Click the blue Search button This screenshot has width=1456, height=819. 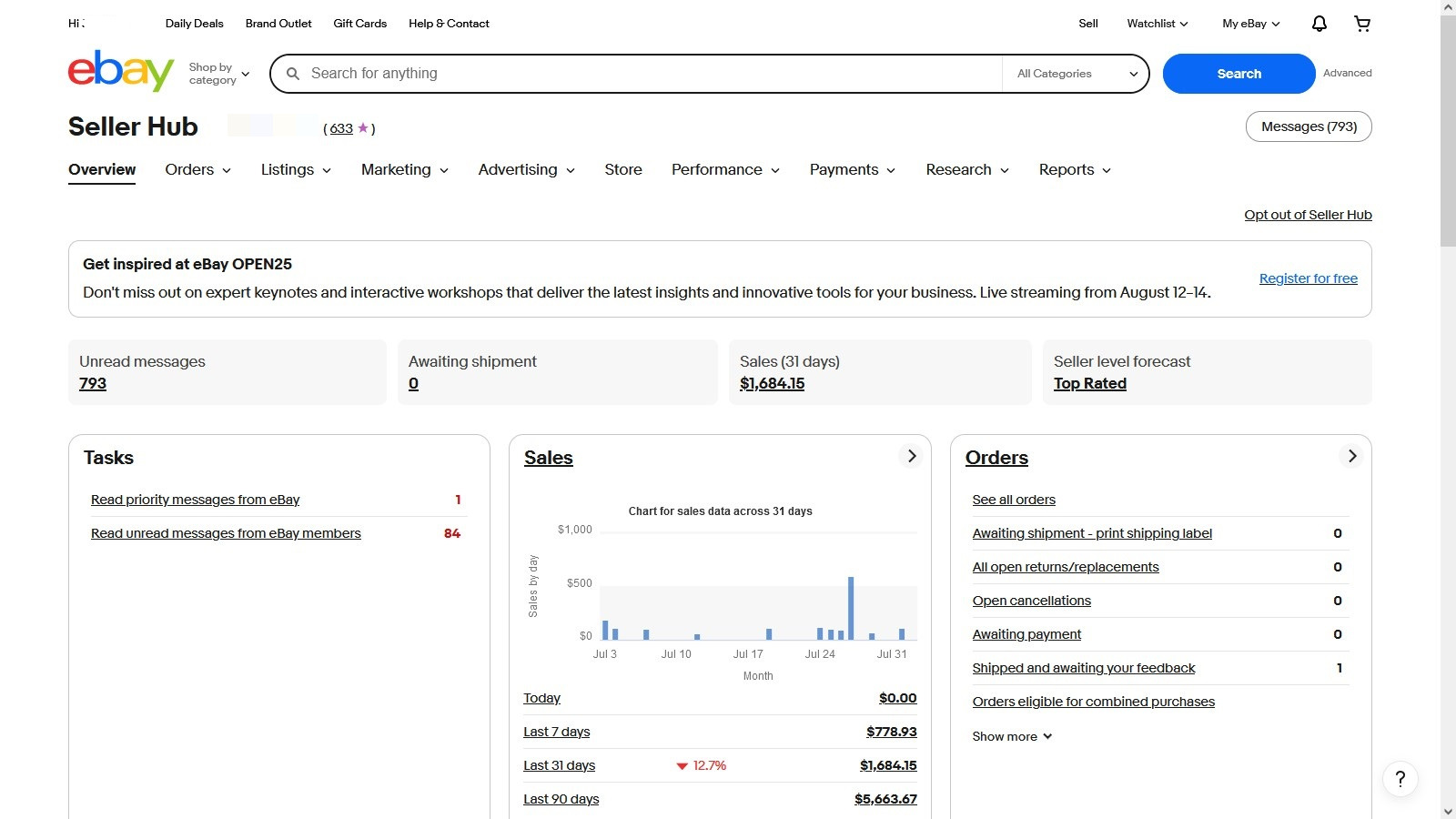coord(1239,74)
